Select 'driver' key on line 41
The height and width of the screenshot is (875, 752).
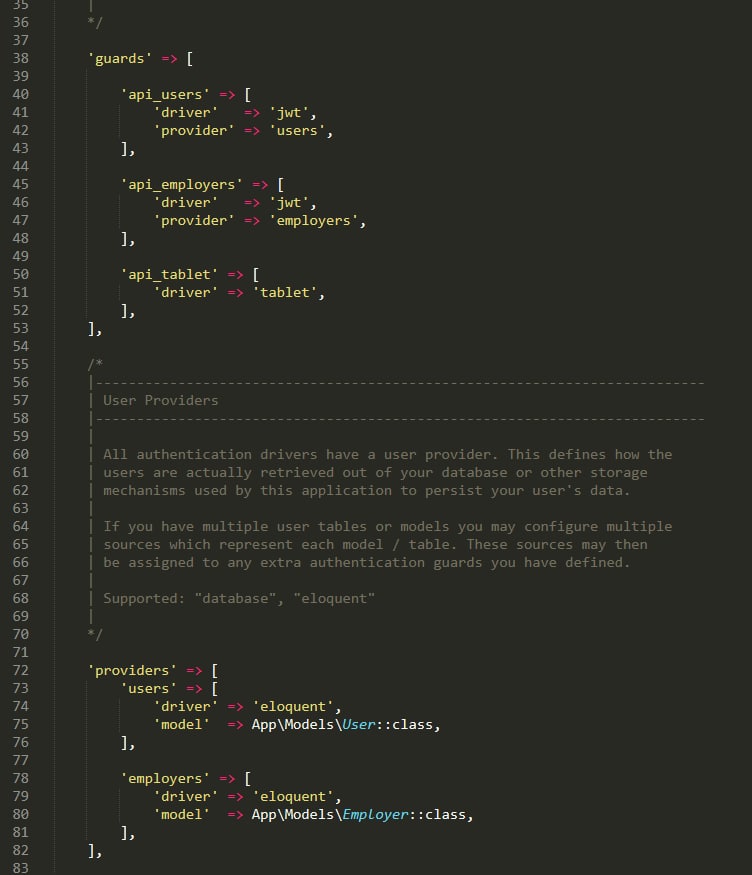tap(186, 113)
